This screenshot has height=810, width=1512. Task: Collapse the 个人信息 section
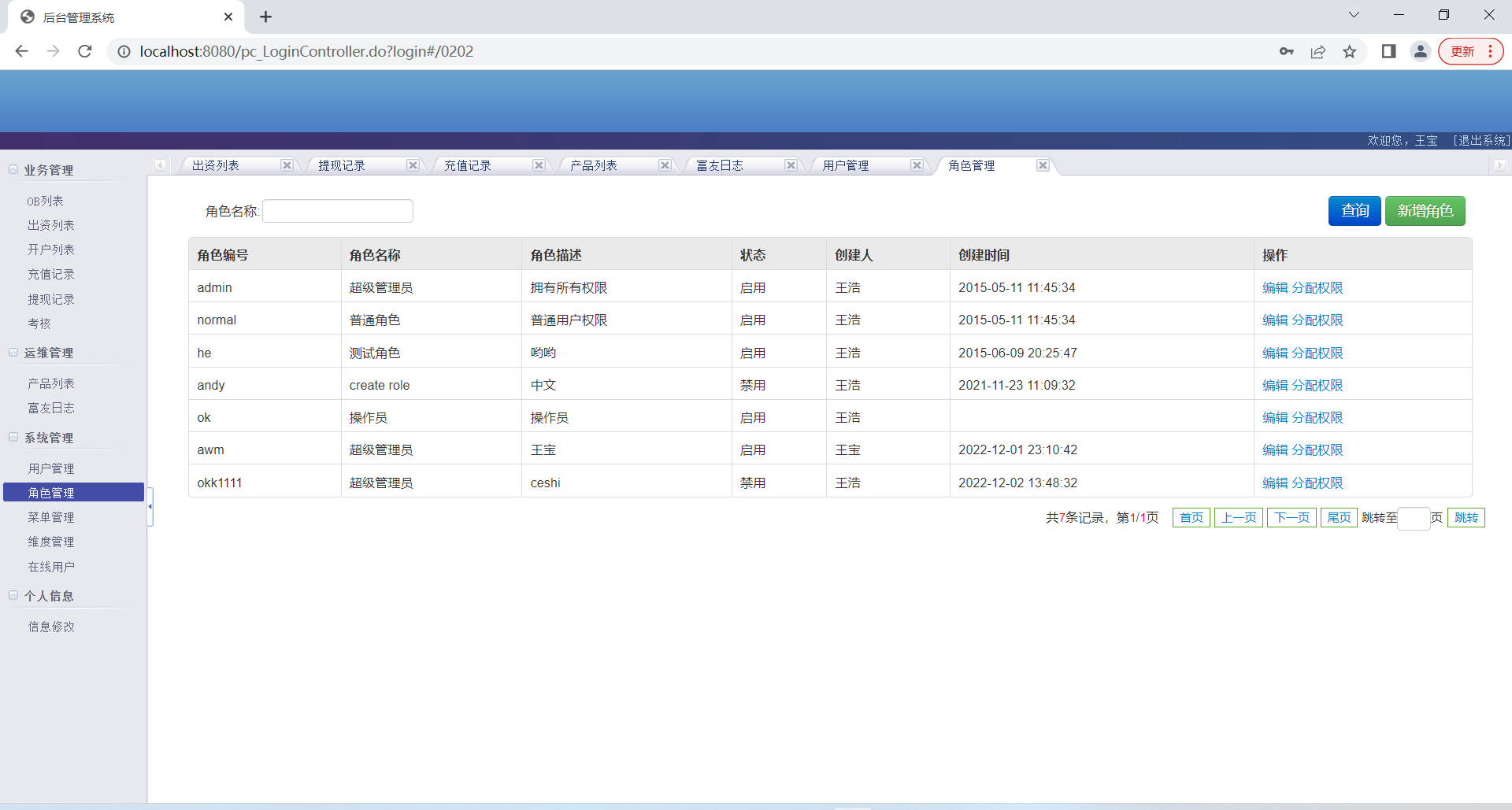point(13,596)
